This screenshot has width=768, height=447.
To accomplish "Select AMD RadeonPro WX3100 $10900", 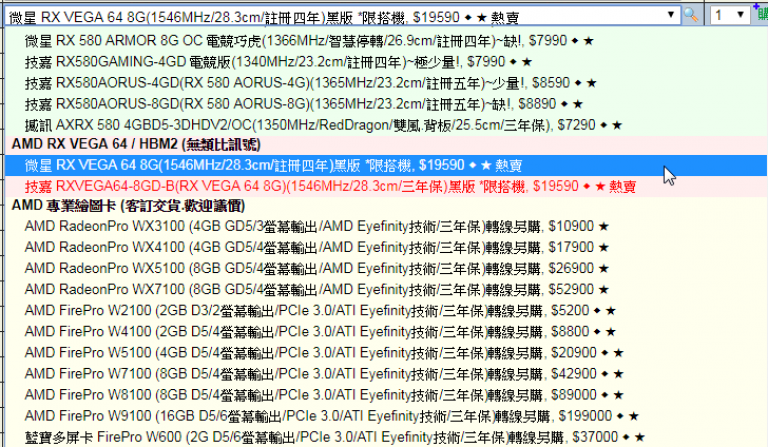I will tap(386, 226).
